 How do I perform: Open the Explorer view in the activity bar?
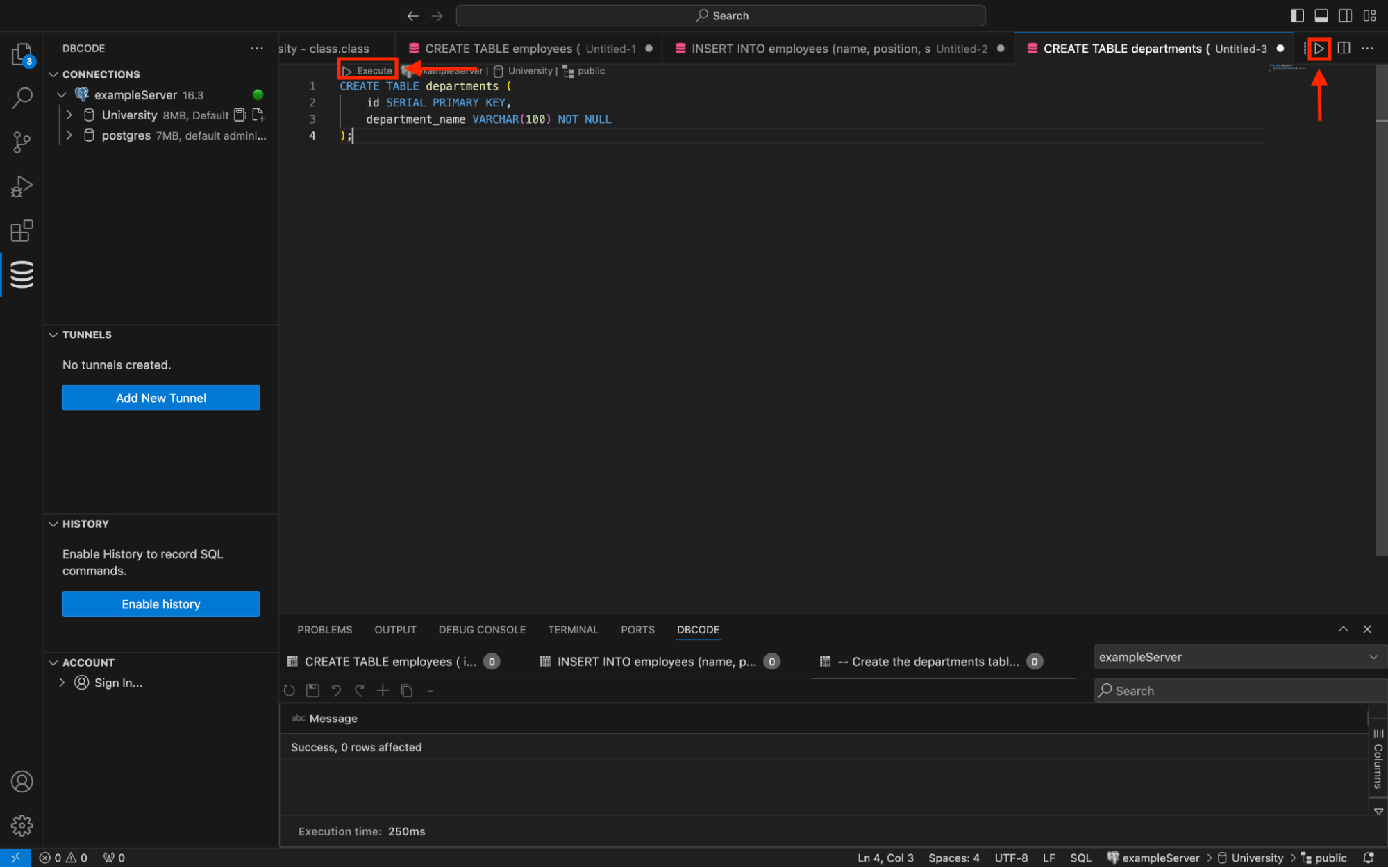coord(21,54)
